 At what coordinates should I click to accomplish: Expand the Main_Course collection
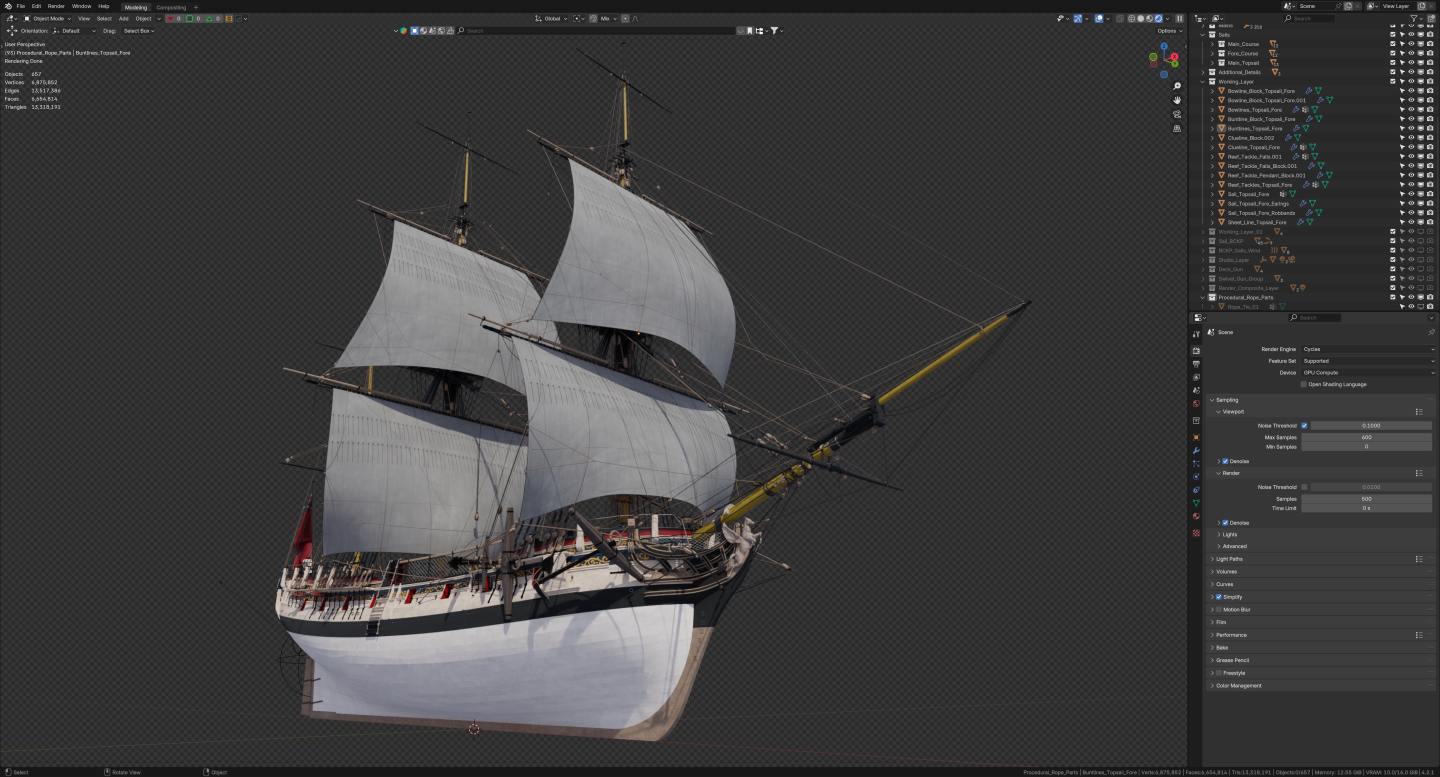(1213, 44)
